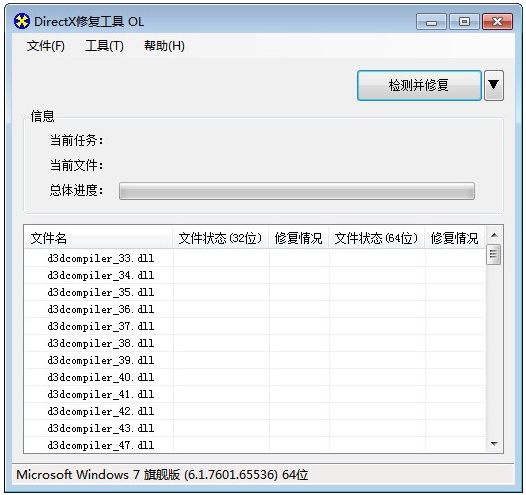Click the 总体进度 progress bar

tap(297, 191)
